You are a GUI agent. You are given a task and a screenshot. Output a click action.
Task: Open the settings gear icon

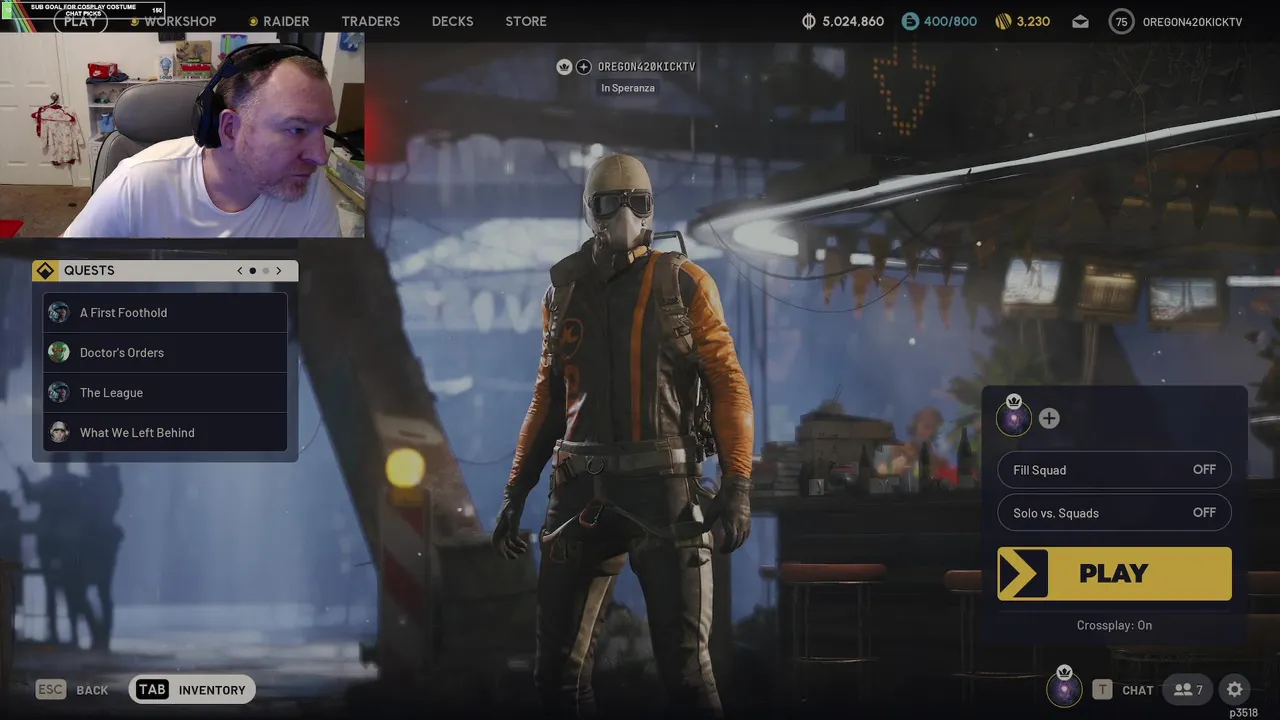click(x=1235, y=690)
